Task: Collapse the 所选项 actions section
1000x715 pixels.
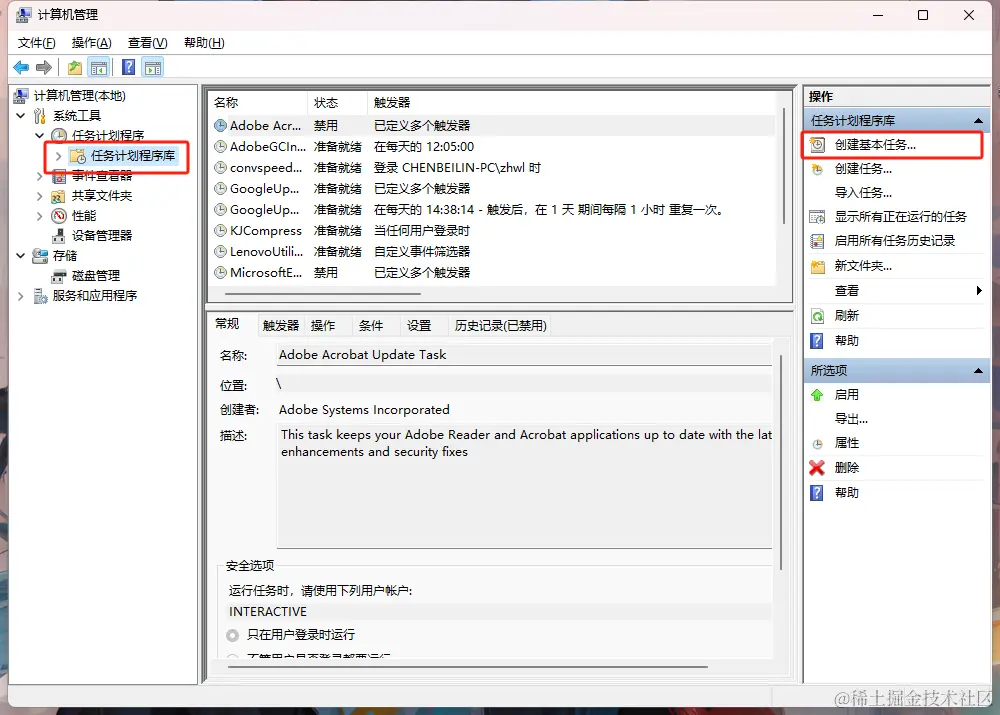Action: [978, 371]
